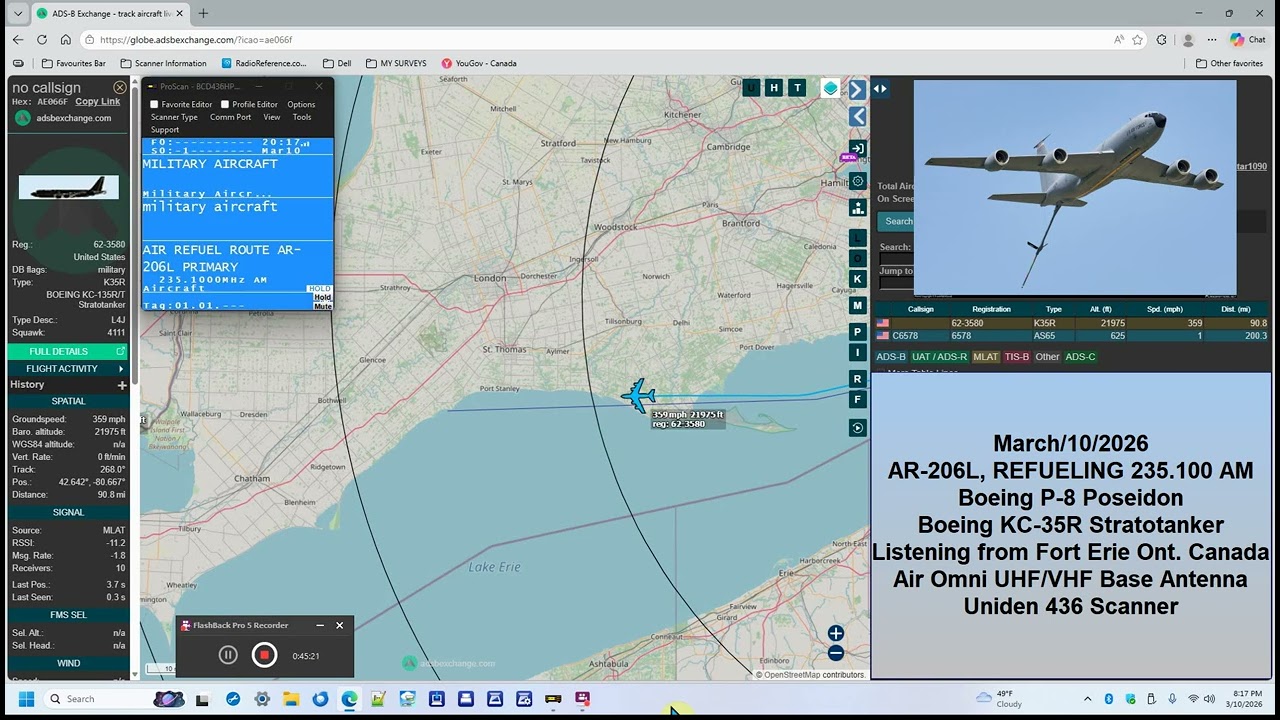Toggle the MLAT source filter
This screenshot has width=1280, height=720.
[986, 357]
